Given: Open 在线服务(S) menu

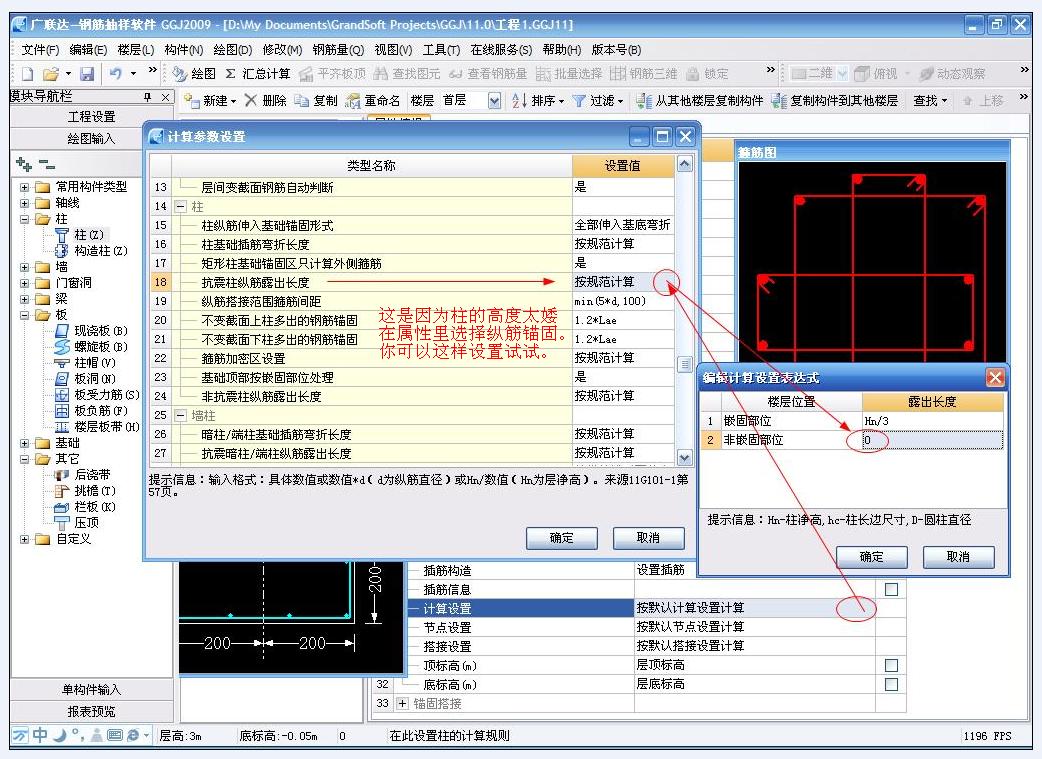Looking at the screenshot, I should tap(501, 50).
